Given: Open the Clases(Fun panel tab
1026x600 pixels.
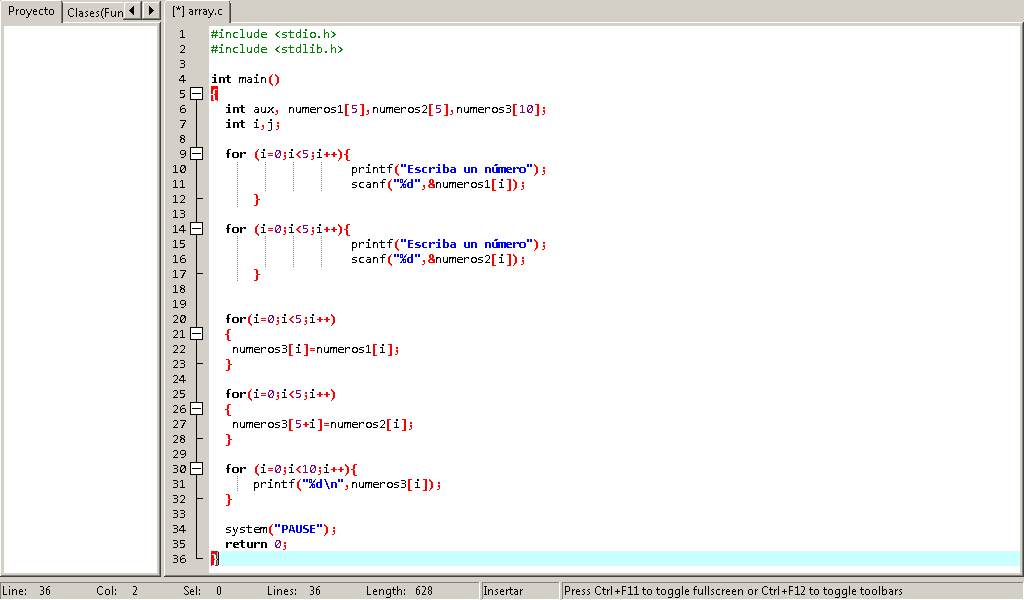Looking at the screenshot, I should pos(97,13).
